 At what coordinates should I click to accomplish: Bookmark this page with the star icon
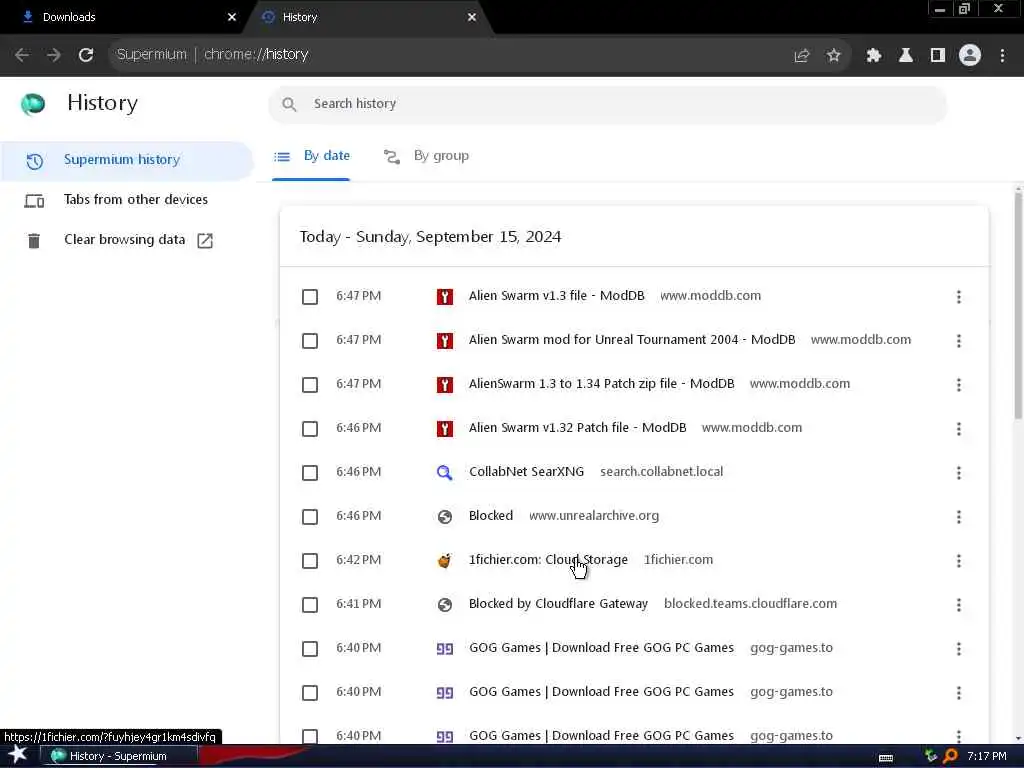coord(833,56)
